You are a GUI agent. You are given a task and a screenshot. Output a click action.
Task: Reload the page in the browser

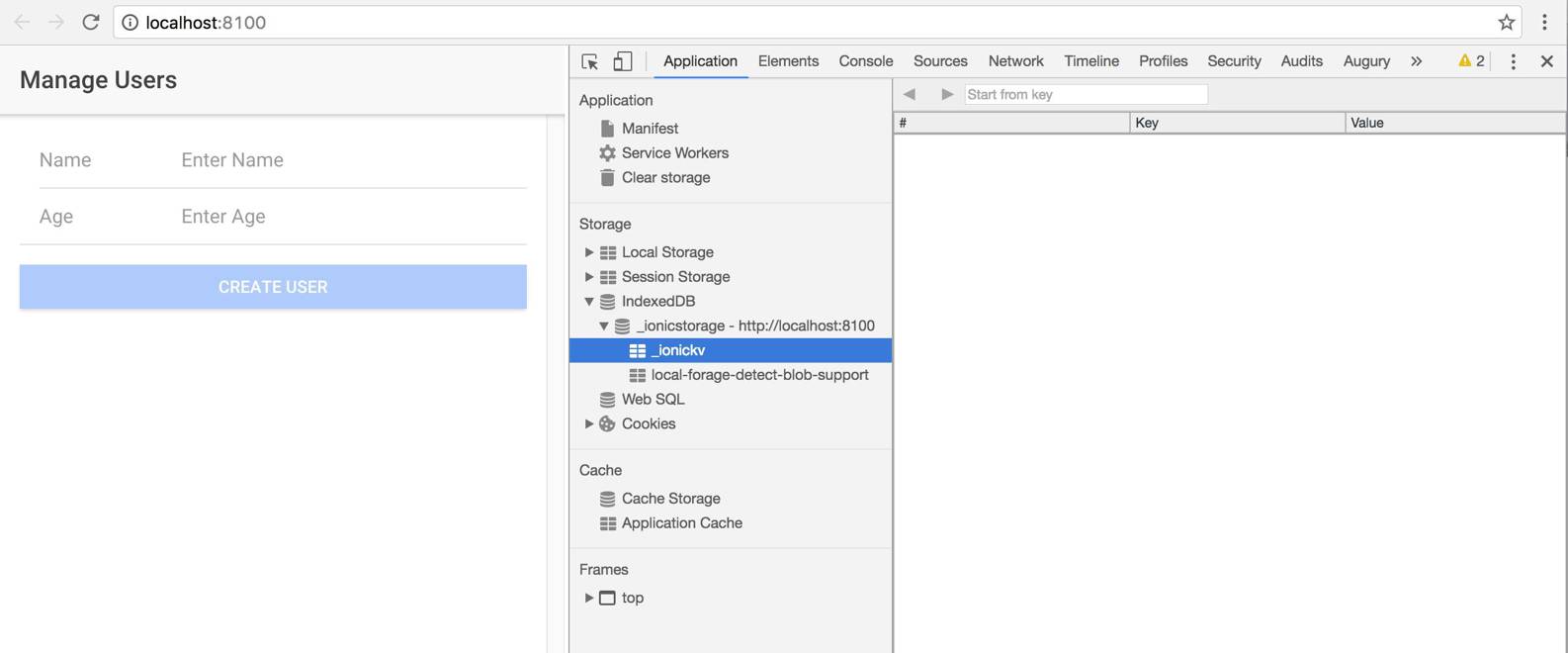coord(91,22)
